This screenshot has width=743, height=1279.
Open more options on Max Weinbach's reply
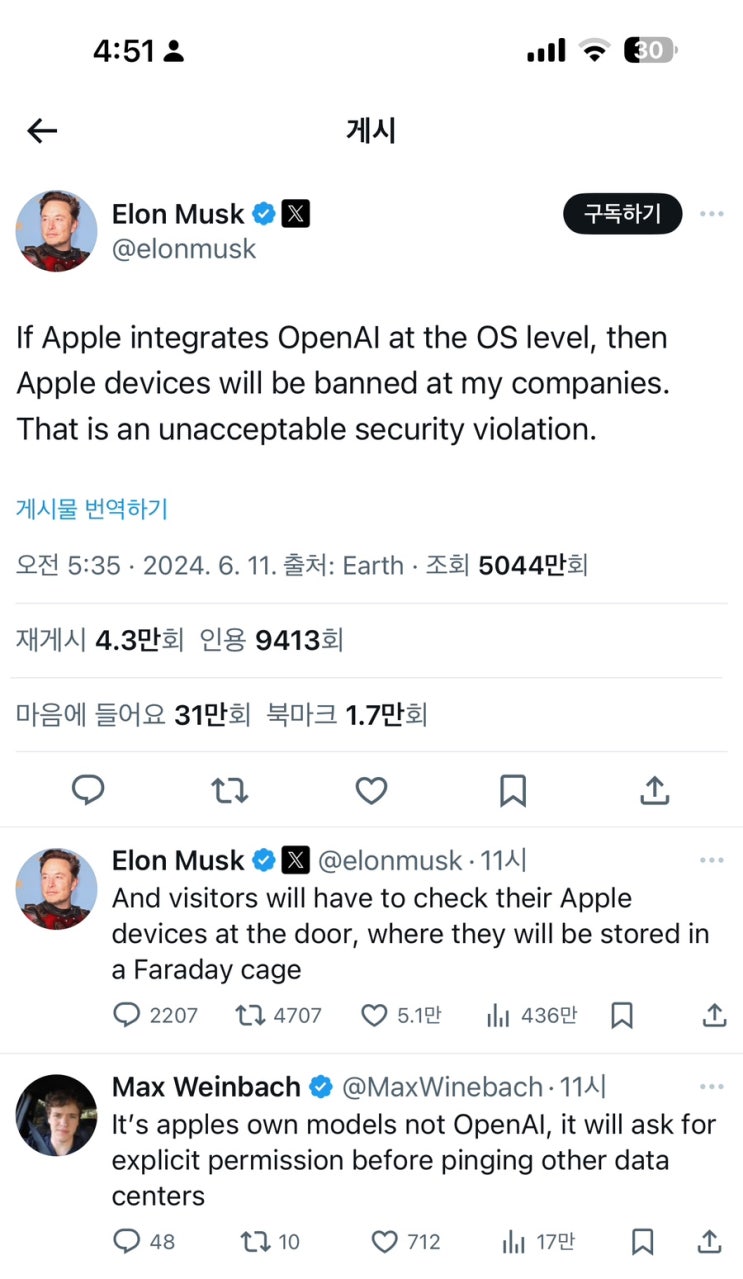(711, 1087)
